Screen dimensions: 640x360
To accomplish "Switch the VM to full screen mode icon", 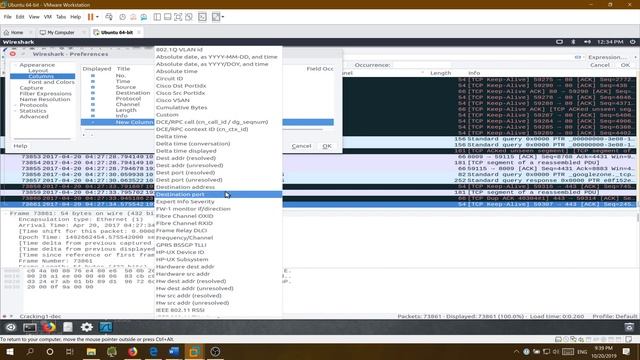I will [x=178, y=17].
